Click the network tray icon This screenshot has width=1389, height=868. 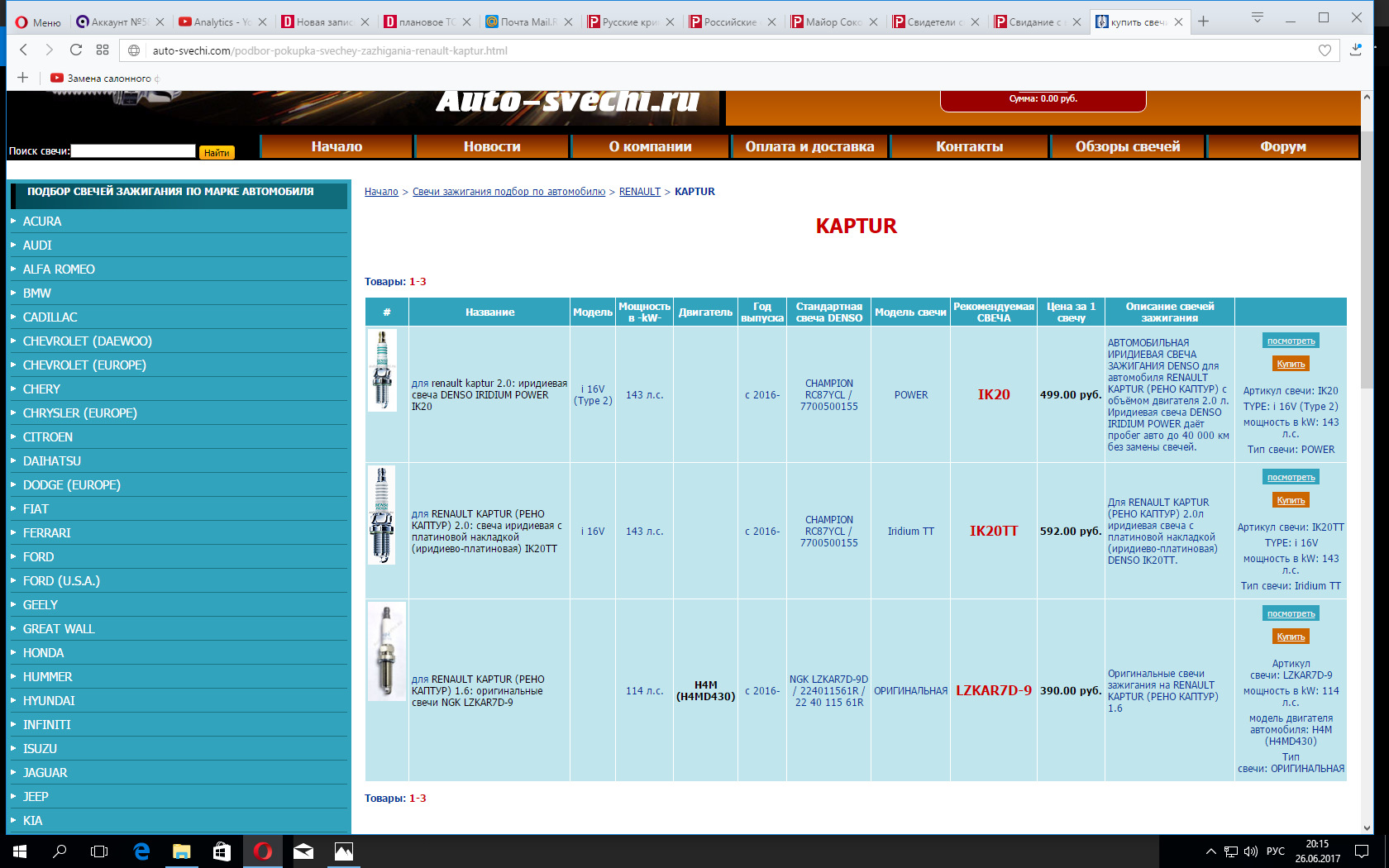click(x=1231, y=851)
